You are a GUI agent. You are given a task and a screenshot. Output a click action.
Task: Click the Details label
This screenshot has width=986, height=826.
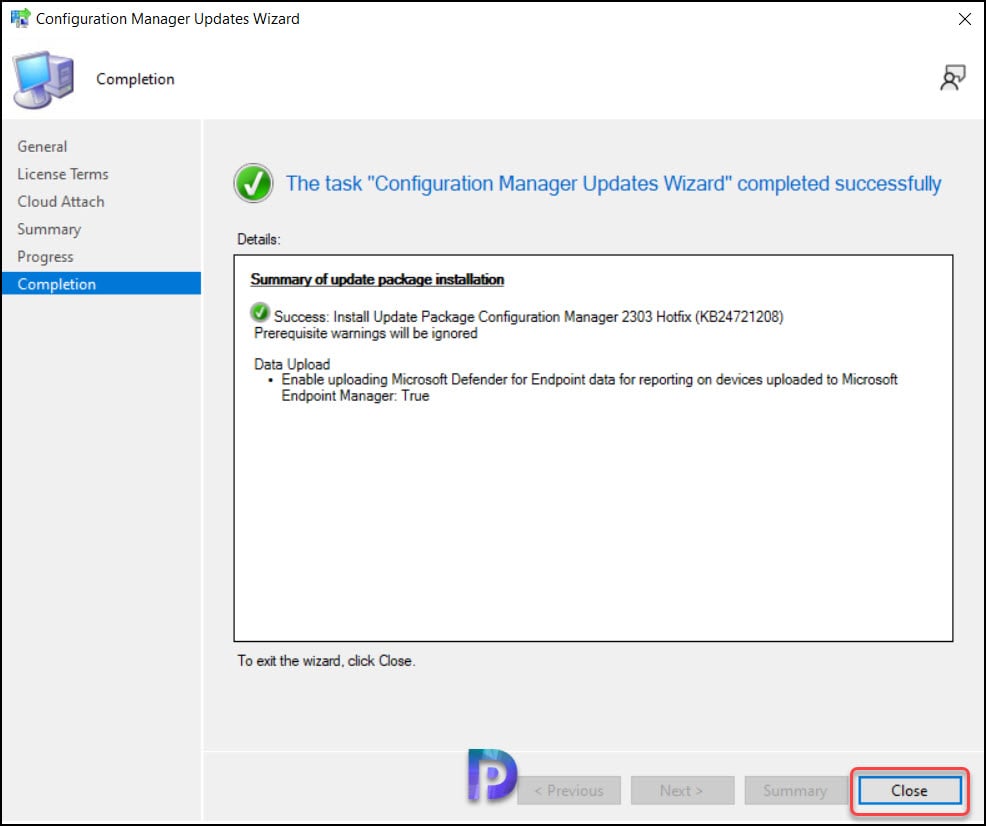click(x=258, y=239)
